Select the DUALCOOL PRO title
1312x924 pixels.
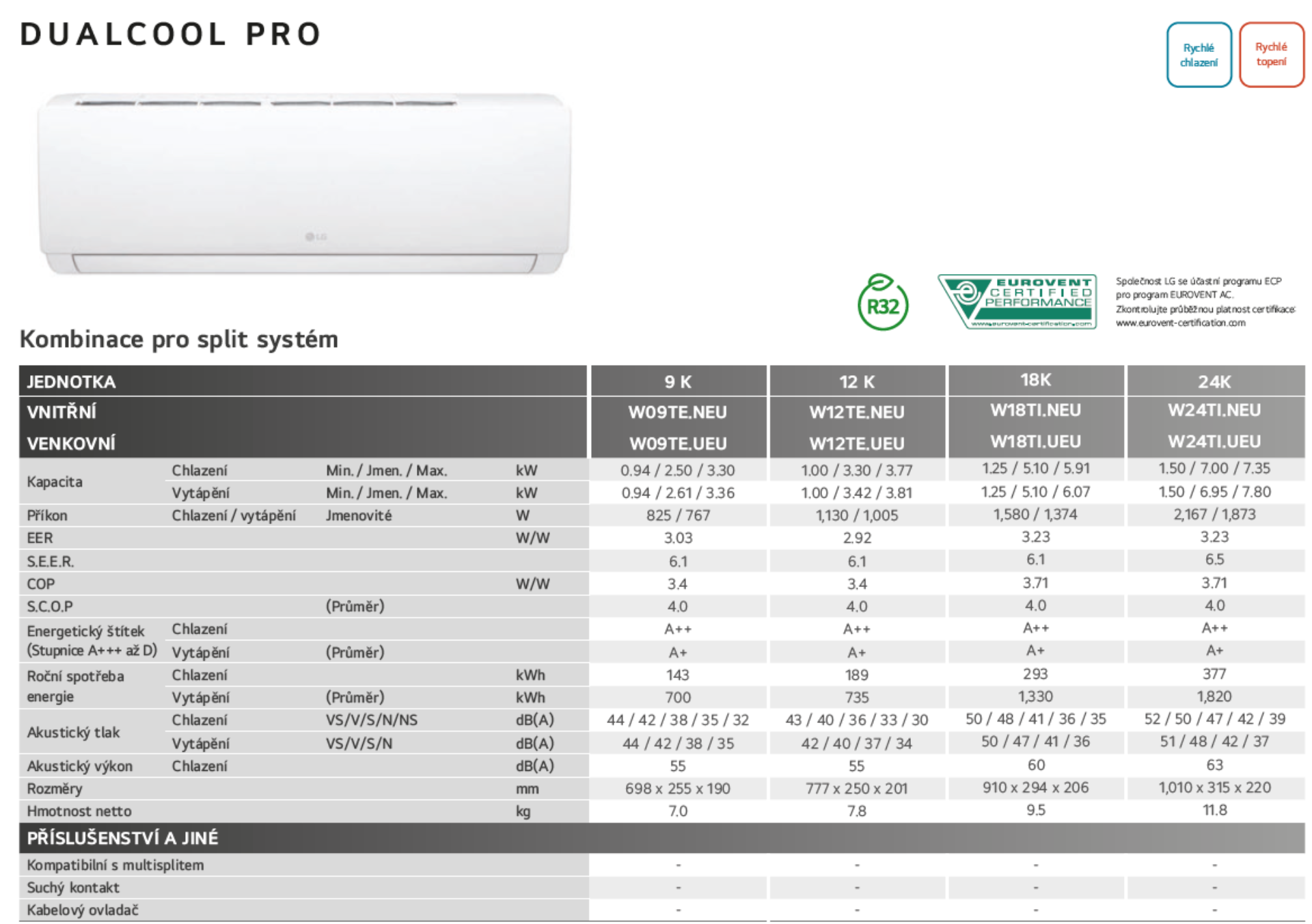pos(171,34)
